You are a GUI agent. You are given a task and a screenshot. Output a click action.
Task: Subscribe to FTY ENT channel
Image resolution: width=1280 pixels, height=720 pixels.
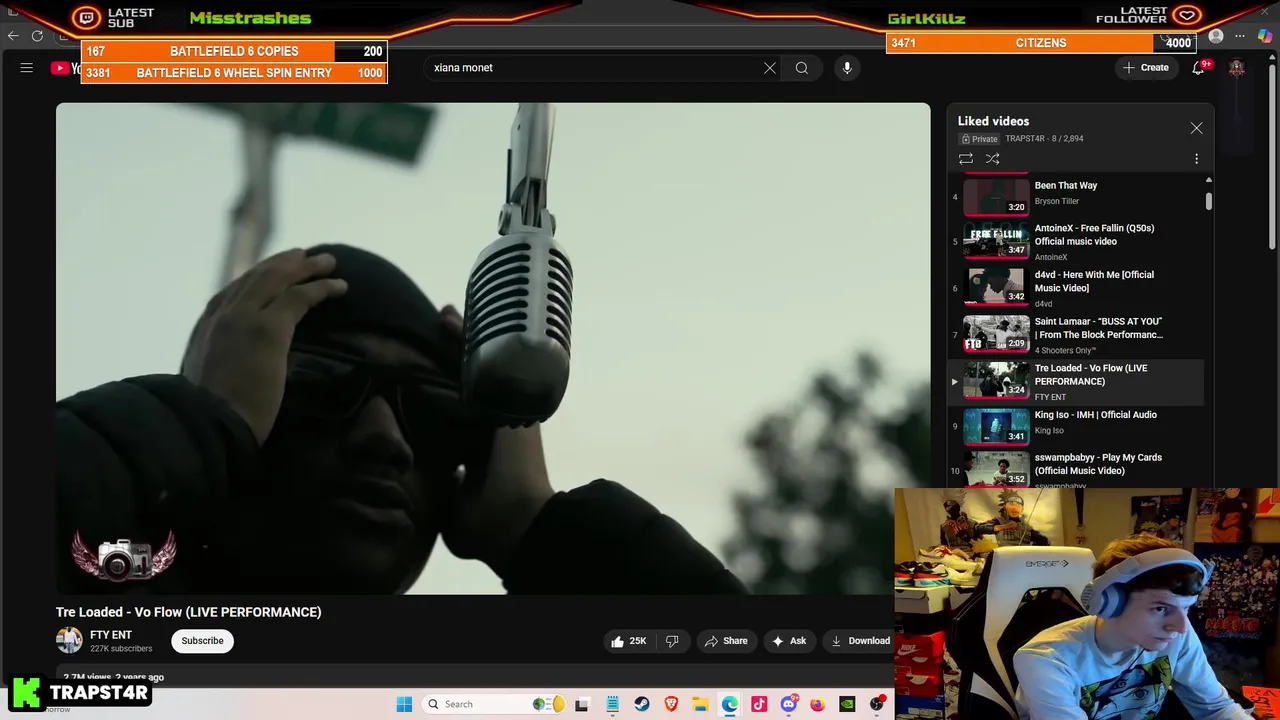pos(202,641)
